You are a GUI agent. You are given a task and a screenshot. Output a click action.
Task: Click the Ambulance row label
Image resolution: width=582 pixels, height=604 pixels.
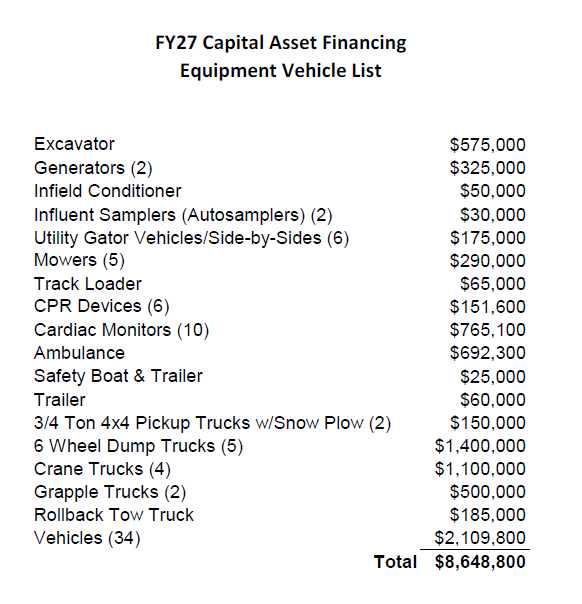79,353
